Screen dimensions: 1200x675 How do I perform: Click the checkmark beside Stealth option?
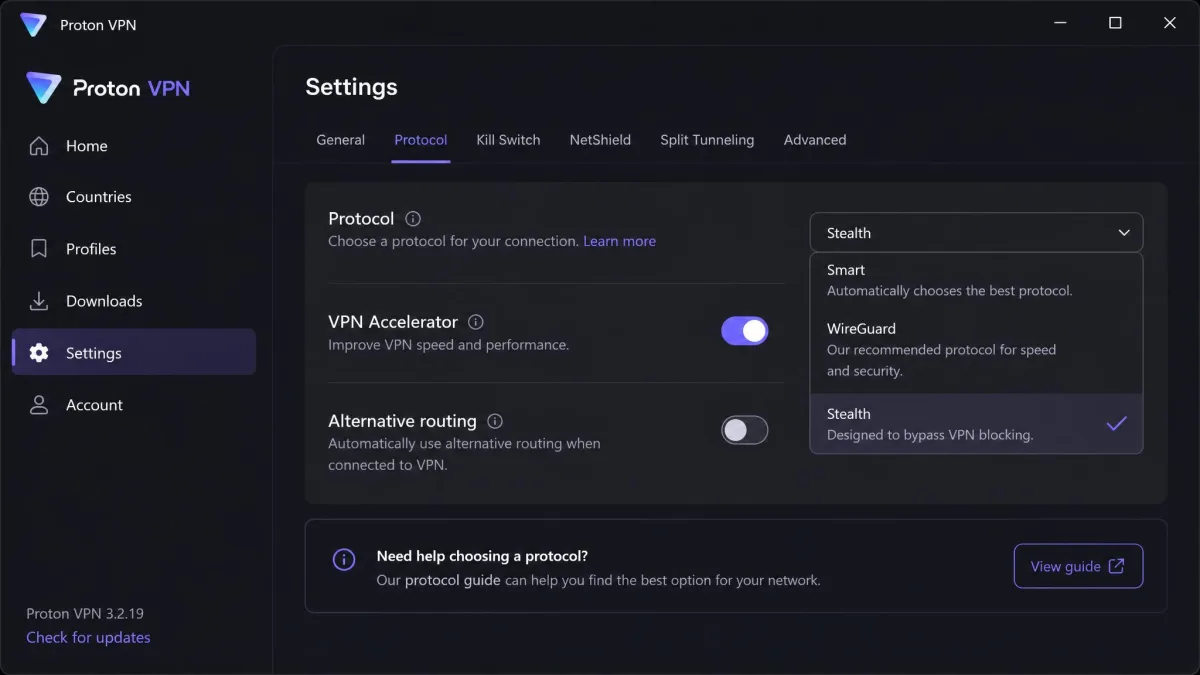click(x=1117, y=424)
